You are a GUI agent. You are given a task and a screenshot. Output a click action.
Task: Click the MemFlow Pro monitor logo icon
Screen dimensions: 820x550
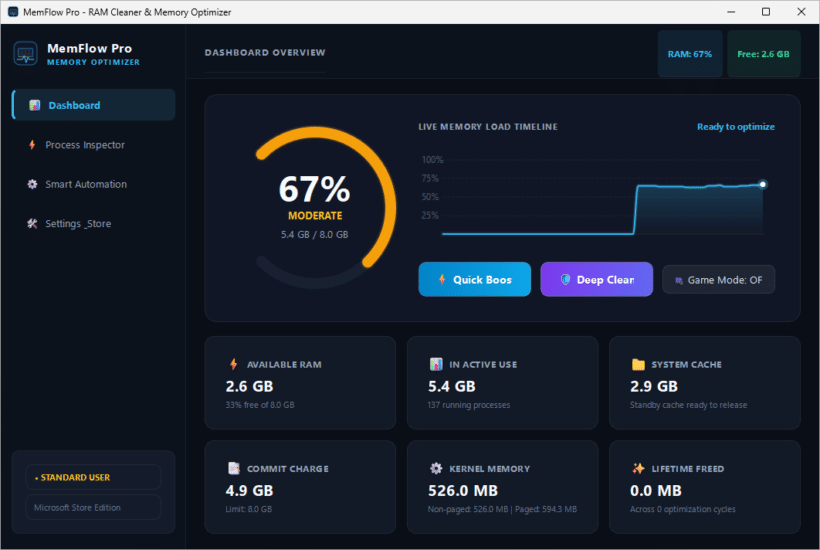click(25, 53)
